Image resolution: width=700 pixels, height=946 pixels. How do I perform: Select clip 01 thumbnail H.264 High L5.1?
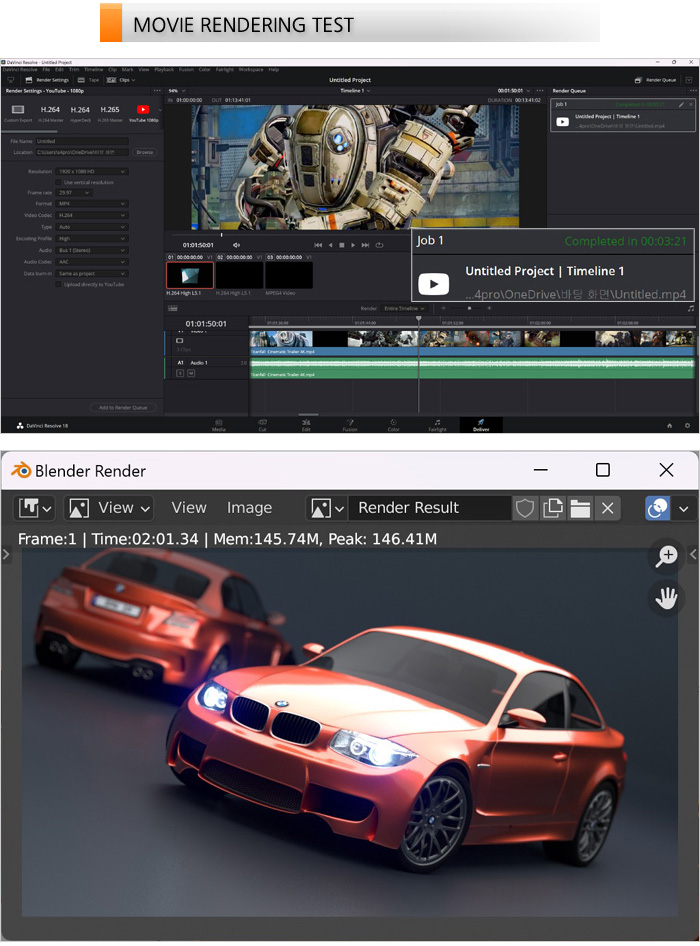coord(190,276)
